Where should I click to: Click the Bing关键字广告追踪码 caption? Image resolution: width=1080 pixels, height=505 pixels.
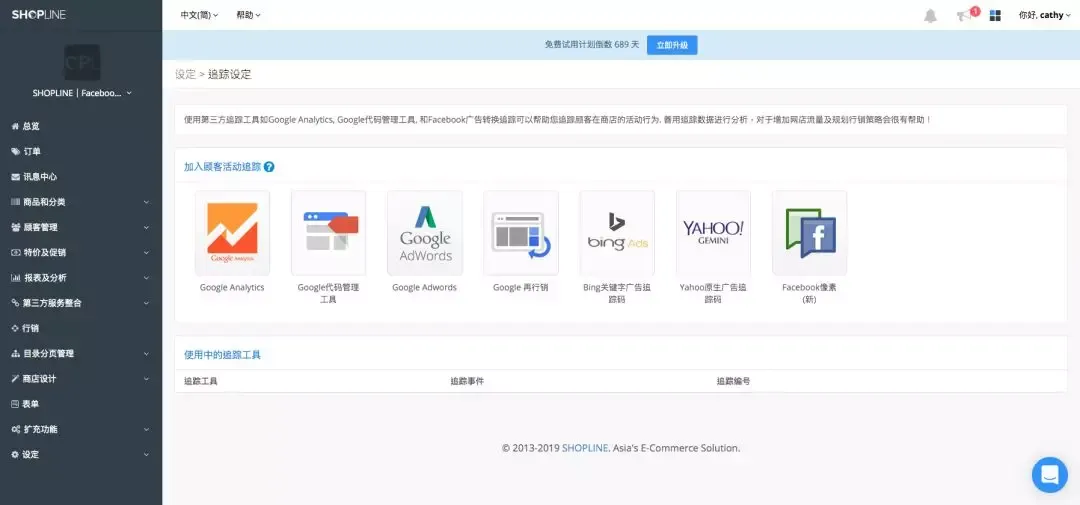point(617,293)
